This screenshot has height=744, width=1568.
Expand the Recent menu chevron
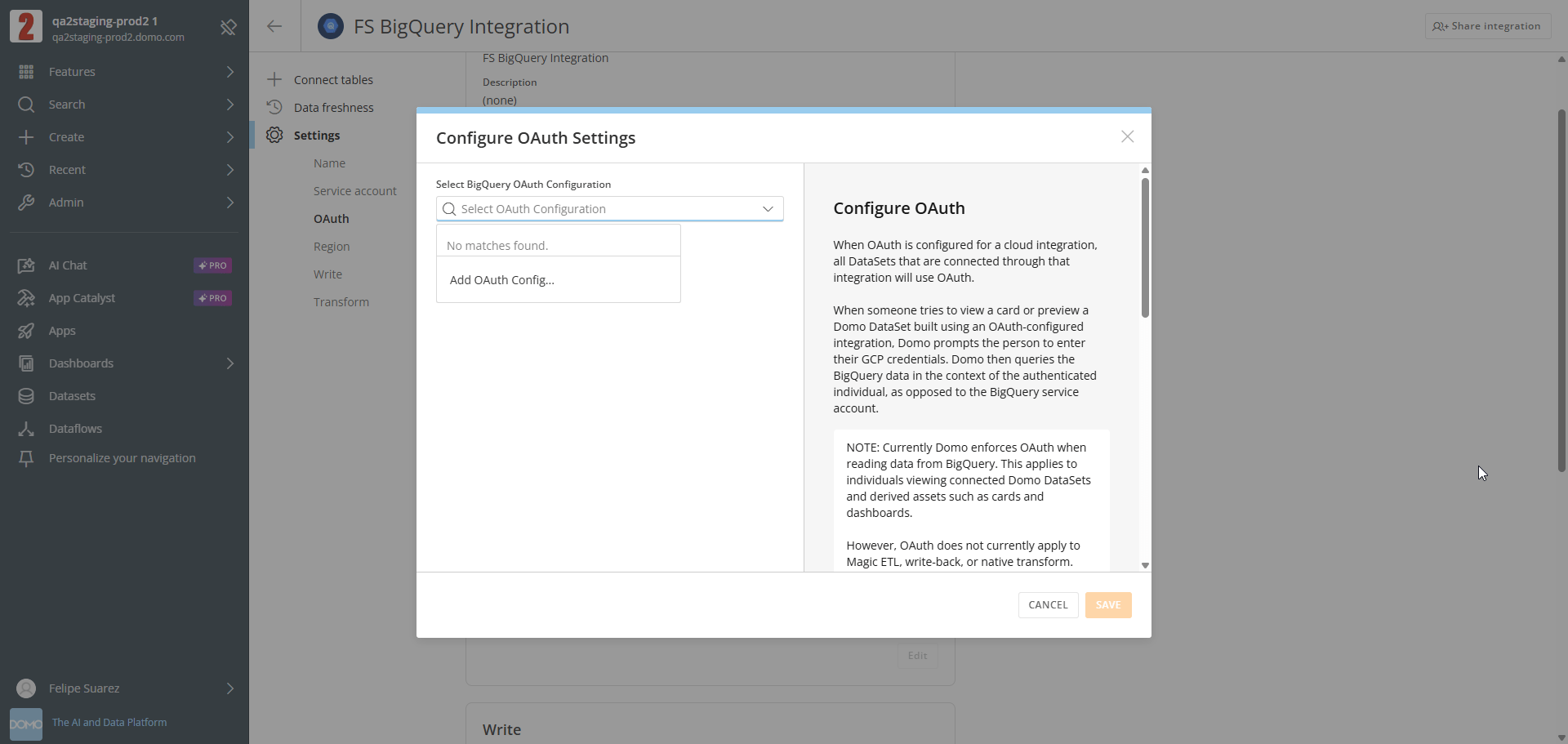(x=230, y=170)
